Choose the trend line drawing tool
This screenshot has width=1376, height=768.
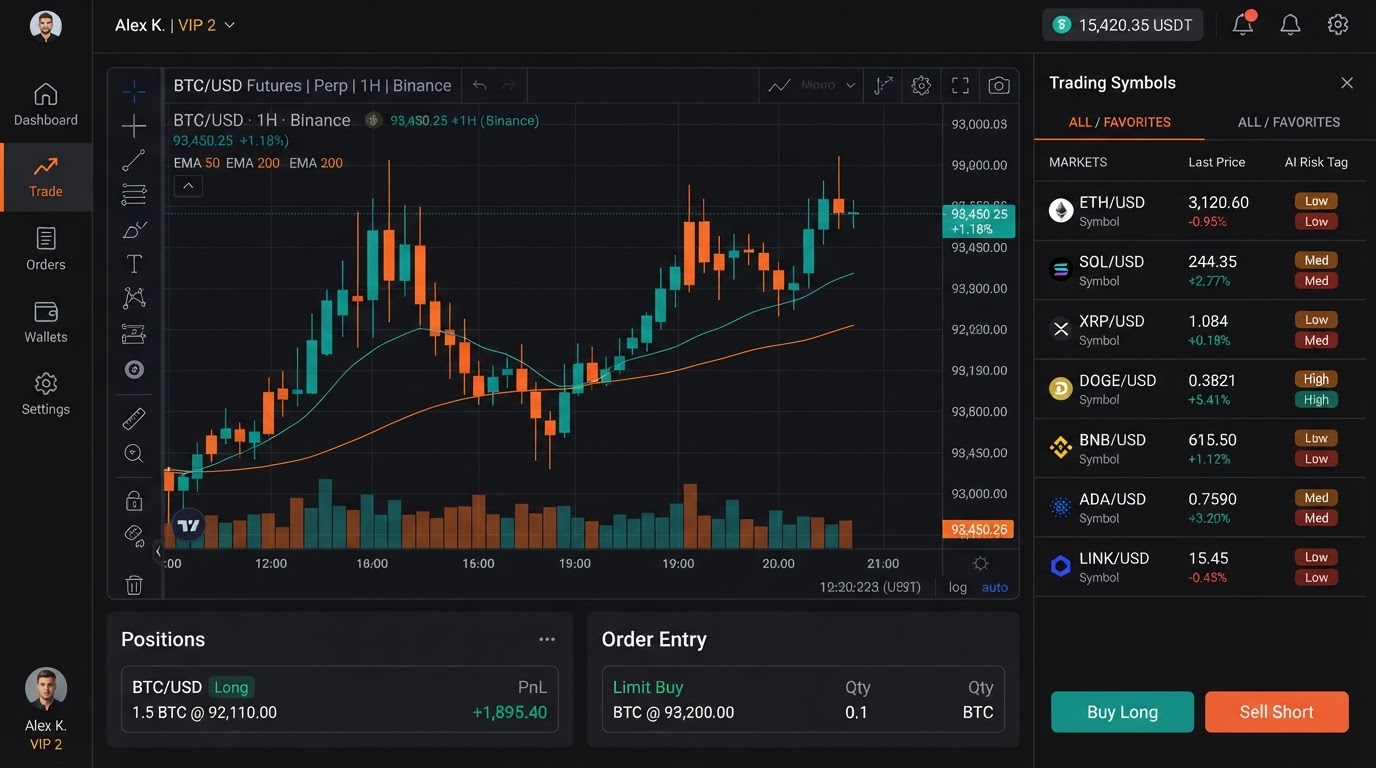[134, 160]
